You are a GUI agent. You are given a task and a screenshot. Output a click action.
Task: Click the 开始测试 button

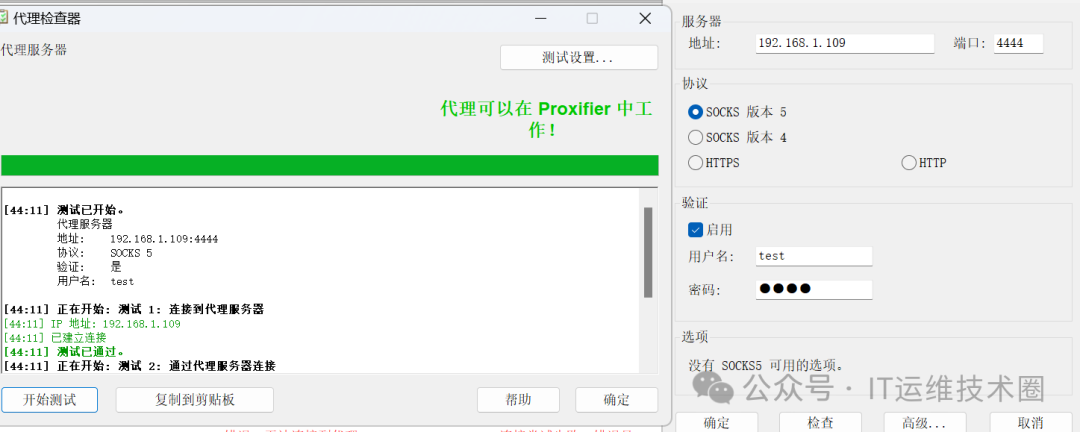pyautogui.click(x=50, y=400)
